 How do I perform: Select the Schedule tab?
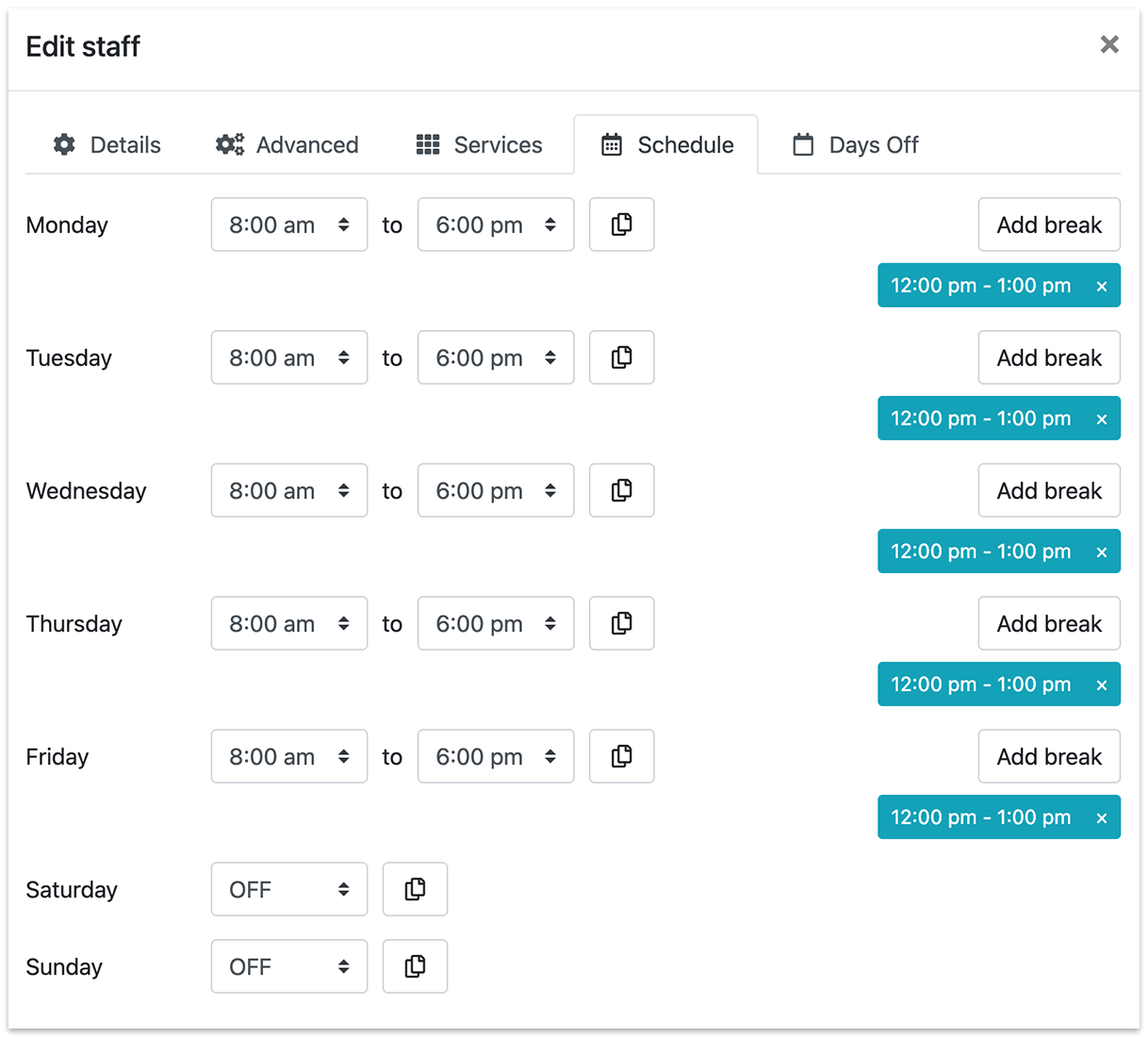[x=666, y=144]
